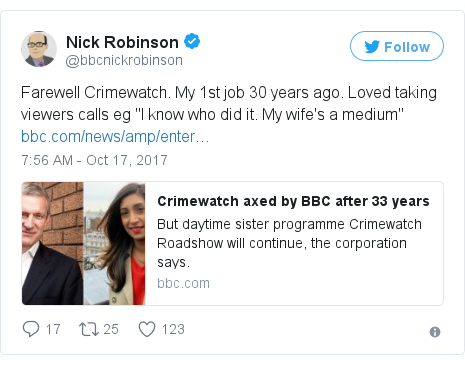Click the 17 replies count
The width and height of the screenshot is (465, 365).
point(53,329)
